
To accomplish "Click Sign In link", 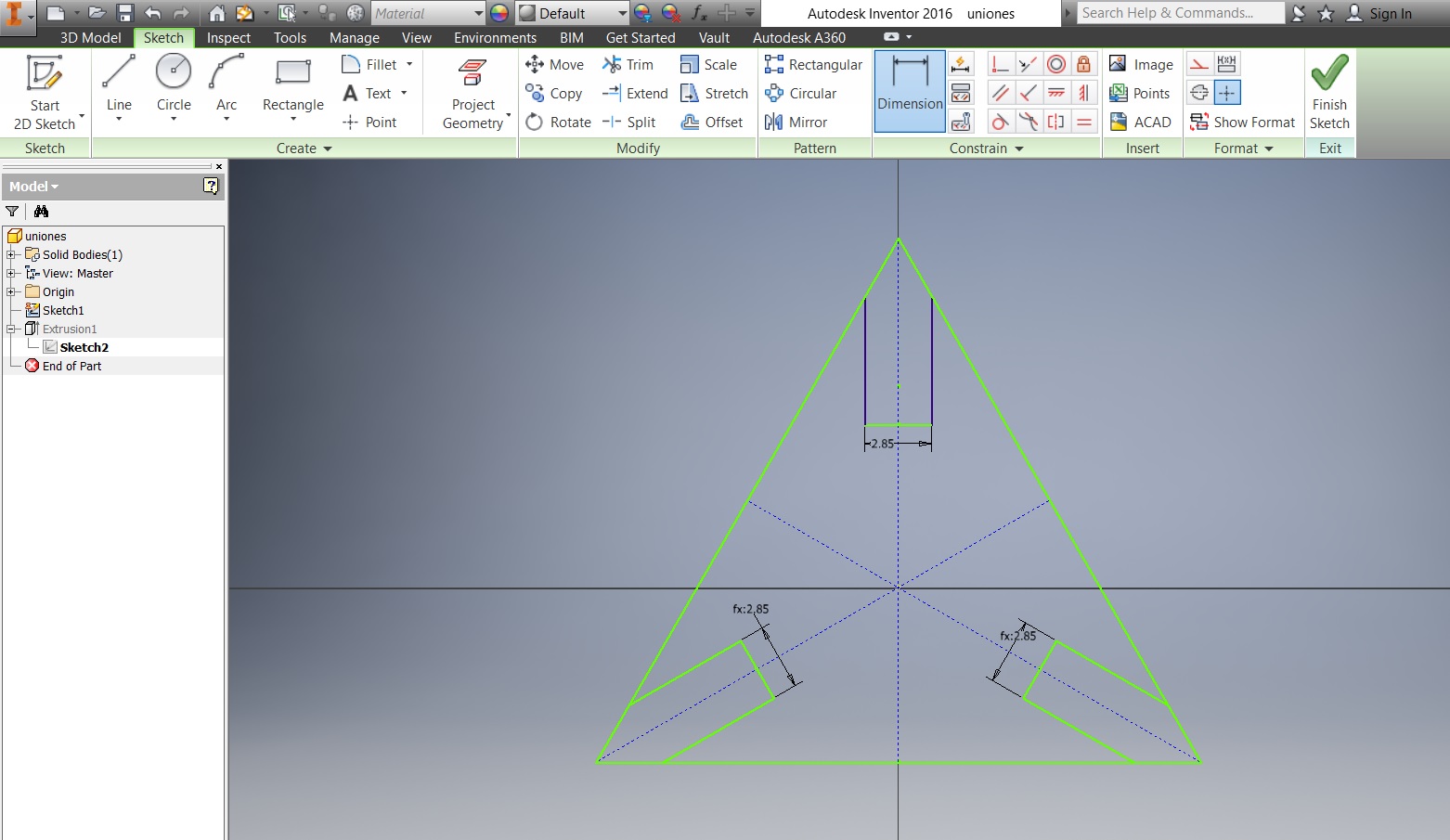I will pyautogui.click(x=1379, y=13).
